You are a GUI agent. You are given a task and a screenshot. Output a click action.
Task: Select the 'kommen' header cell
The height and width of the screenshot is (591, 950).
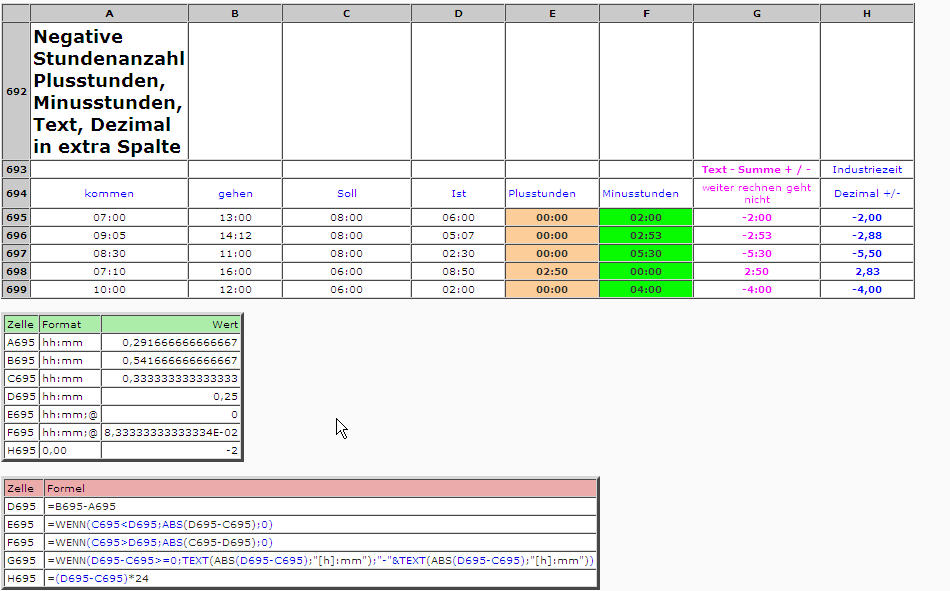pyautogui.click(x=109, y=193)
